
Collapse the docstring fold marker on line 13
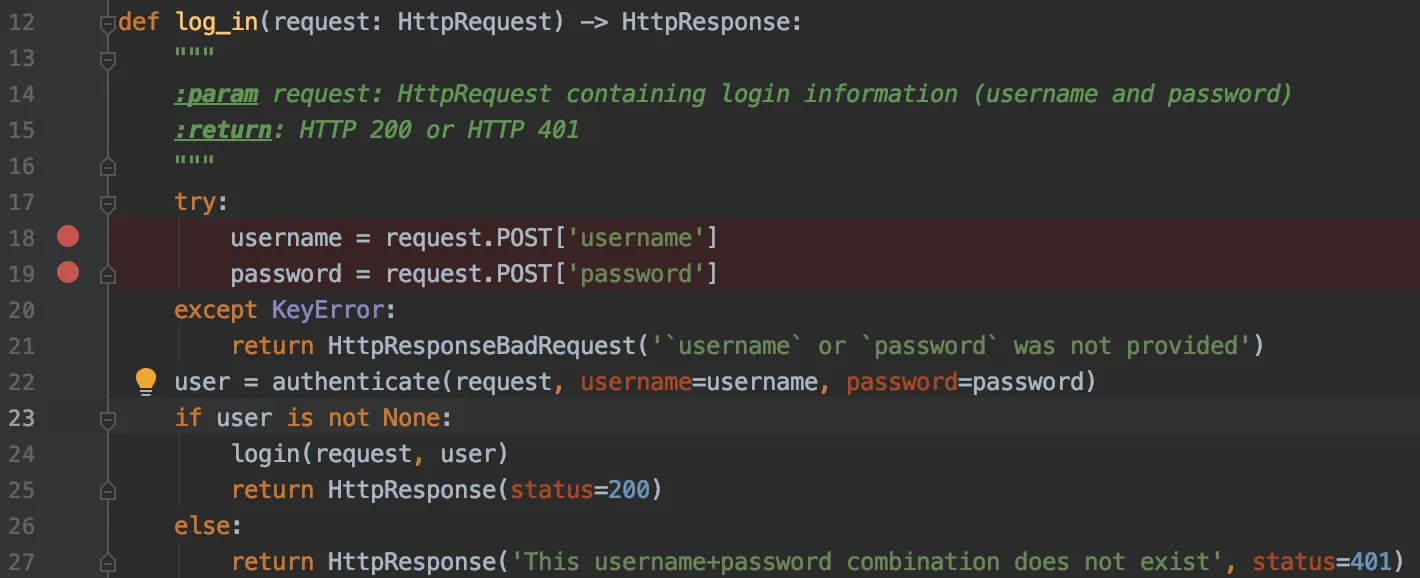coord(107,59)
